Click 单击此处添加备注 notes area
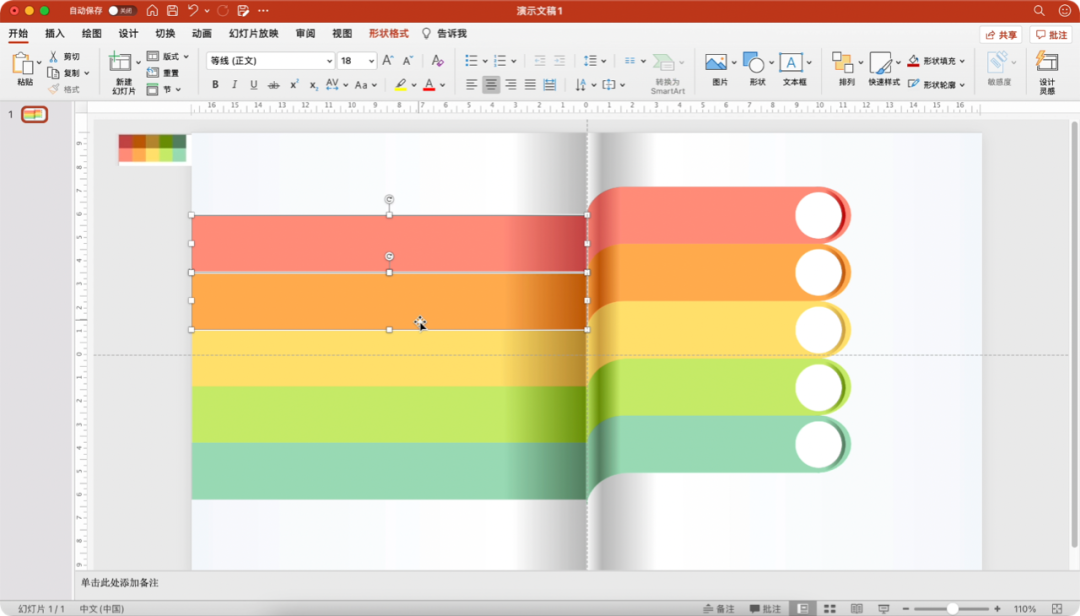 [120, 583]
